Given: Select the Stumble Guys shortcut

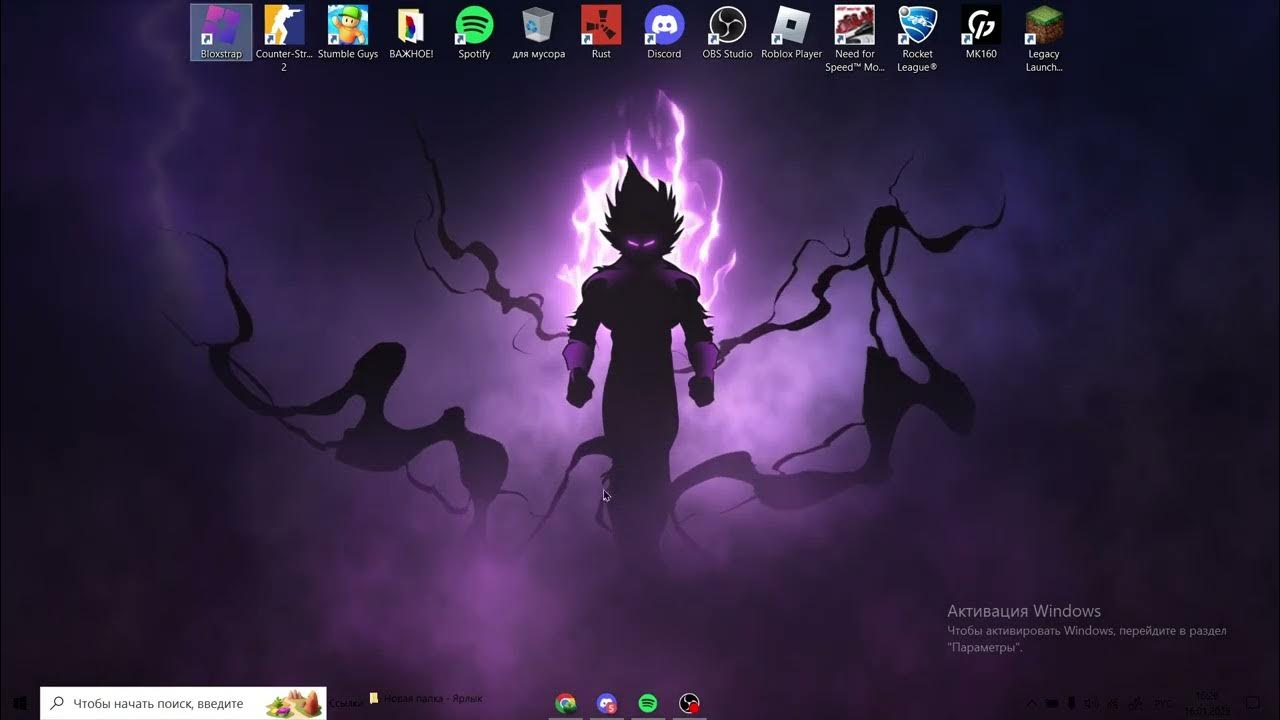Looking at the screenshot, I should [x=348, y=32].
